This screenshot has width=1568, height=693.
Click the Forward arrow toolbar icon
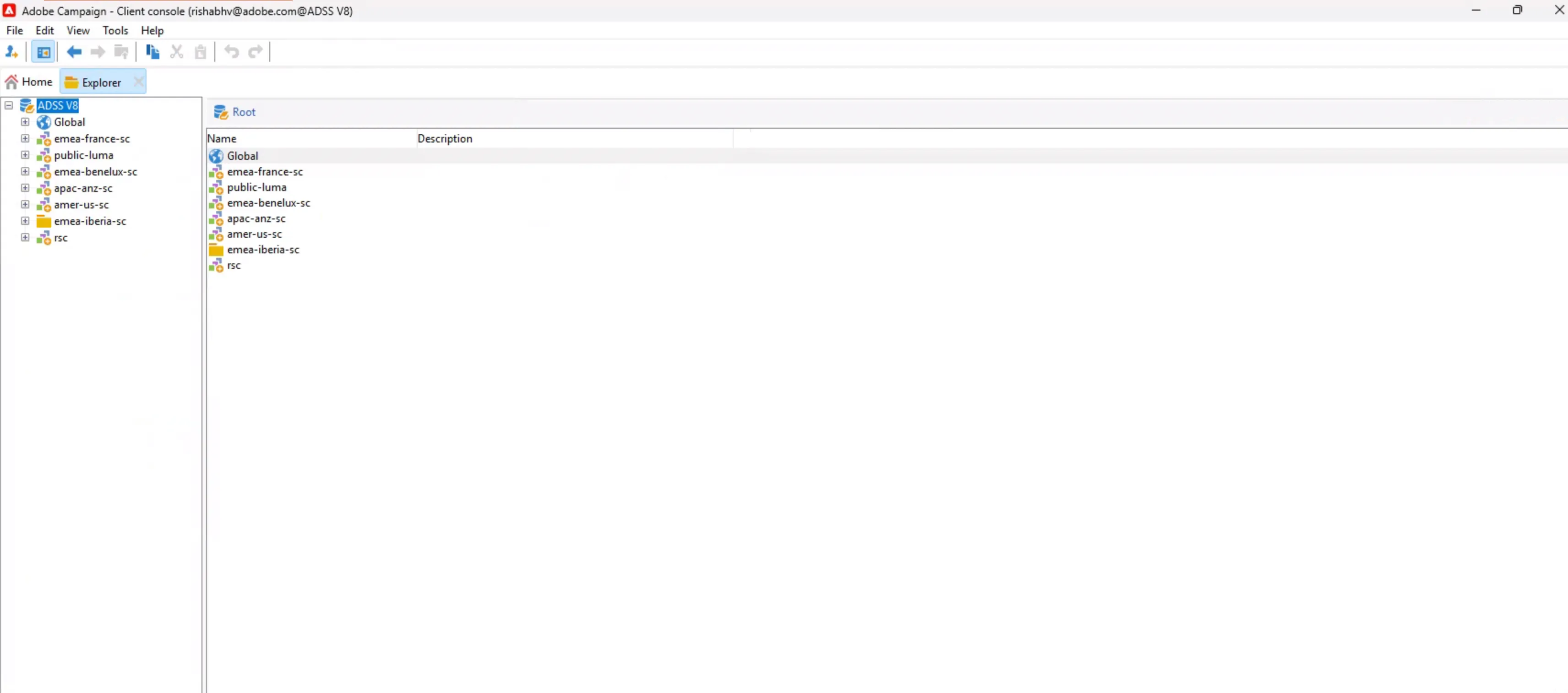coord(98,52)
